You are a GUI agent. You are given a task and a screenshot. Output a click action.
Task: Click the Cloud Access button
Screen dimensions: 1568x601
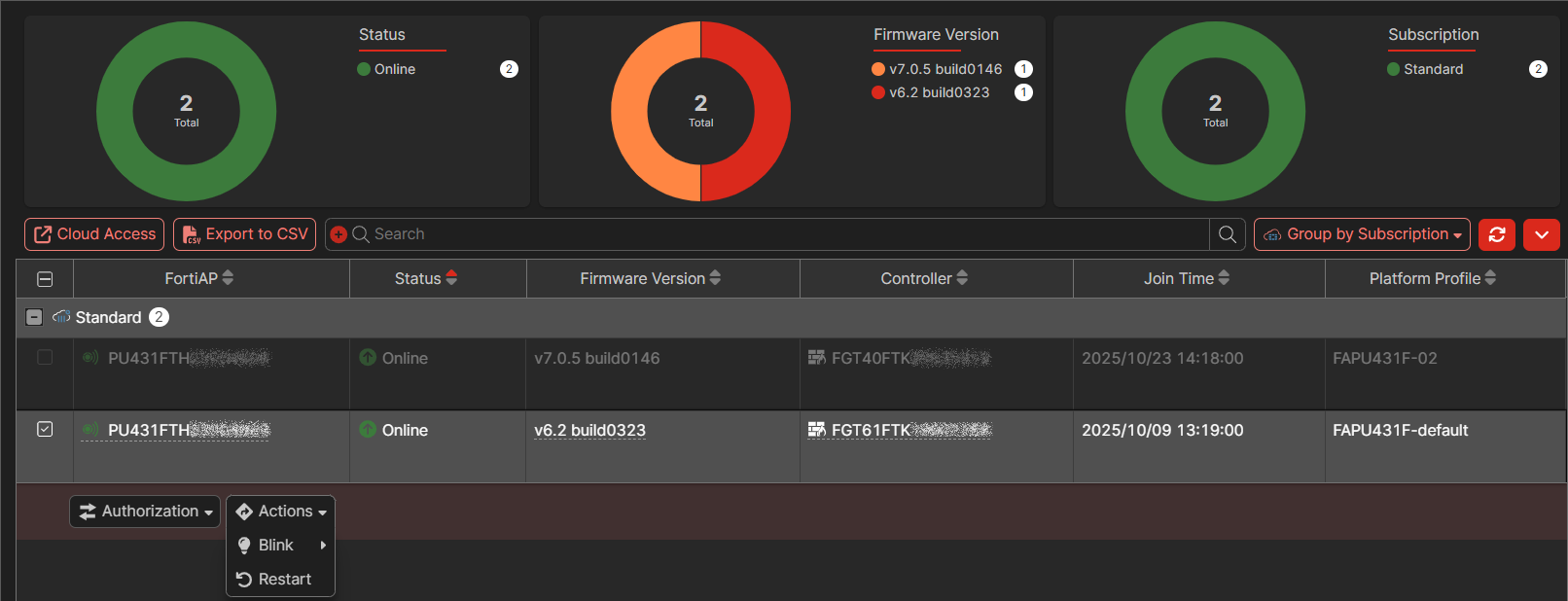(x=94, y=234)
